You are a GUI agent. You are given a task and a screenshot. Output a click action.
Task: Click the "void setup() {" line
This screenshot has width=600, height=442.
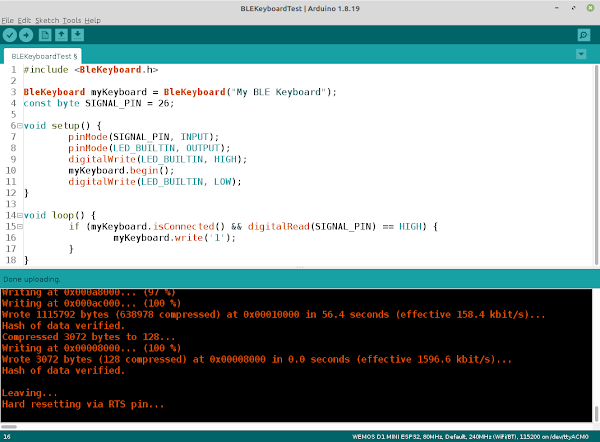point(62,126)
